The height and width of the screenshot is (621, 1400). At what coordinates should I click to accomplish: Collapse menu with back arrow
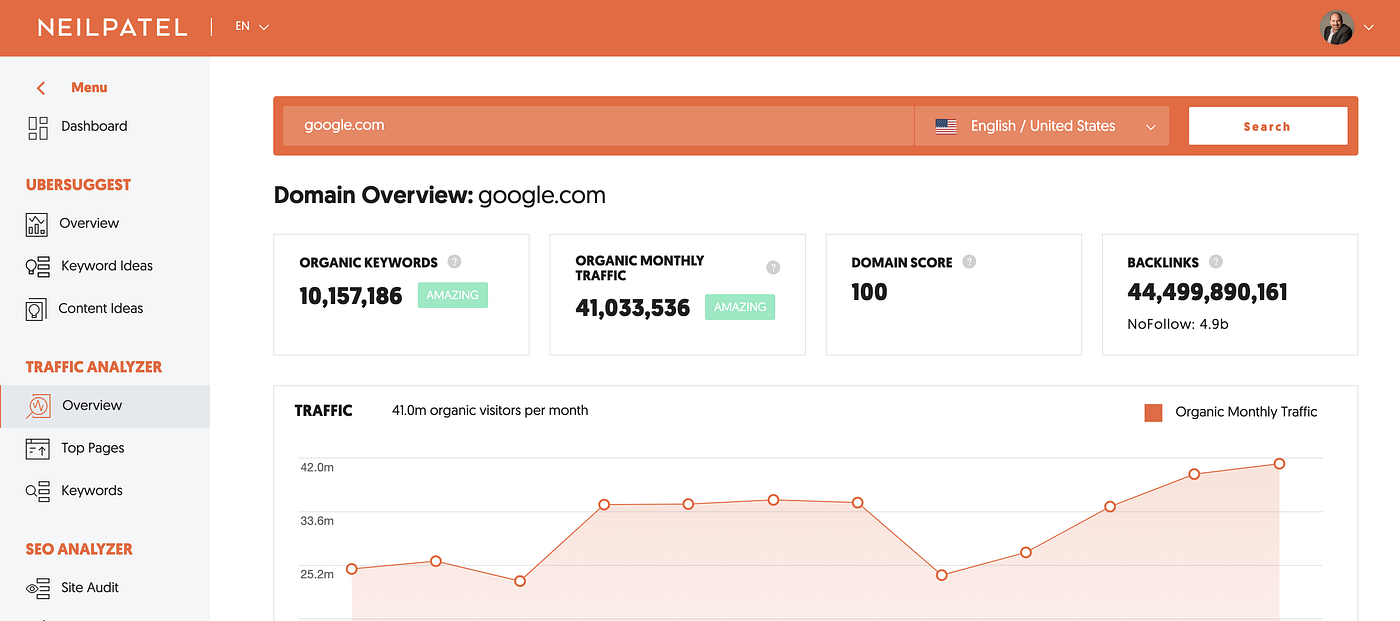click(41, 88)
